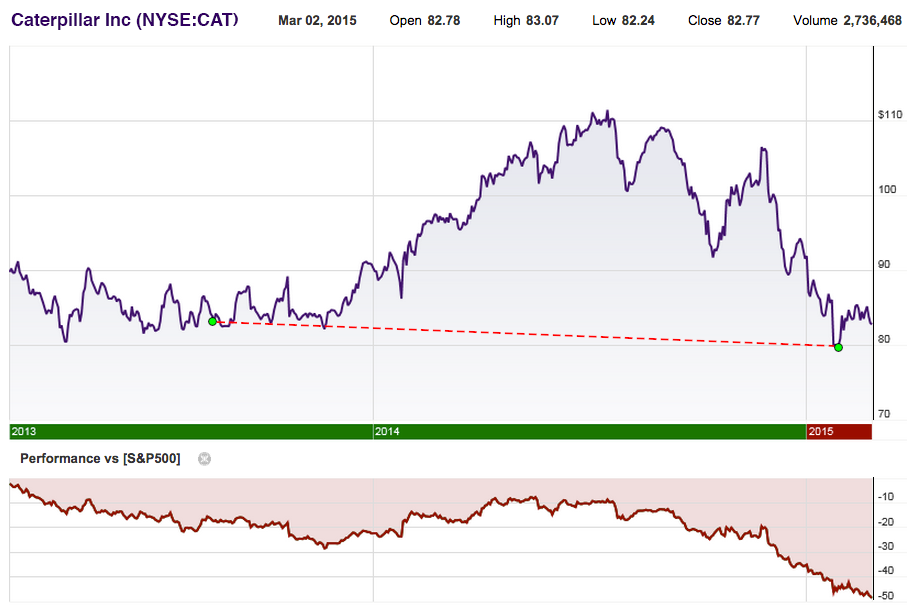The height and width of the screenshot is (614, 907).
Task: Click the High 83.07 value
Action: [x=526, y=20]
